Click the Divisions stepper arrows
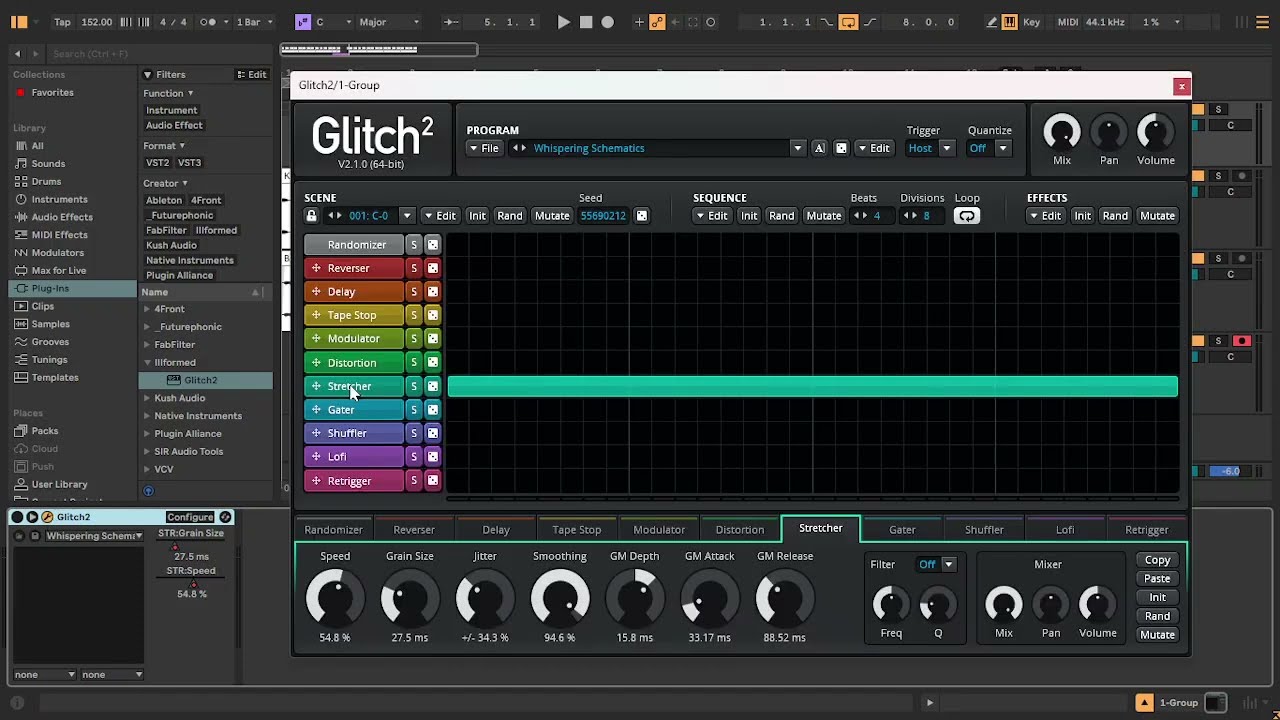1280x720 pixels. 910,216
